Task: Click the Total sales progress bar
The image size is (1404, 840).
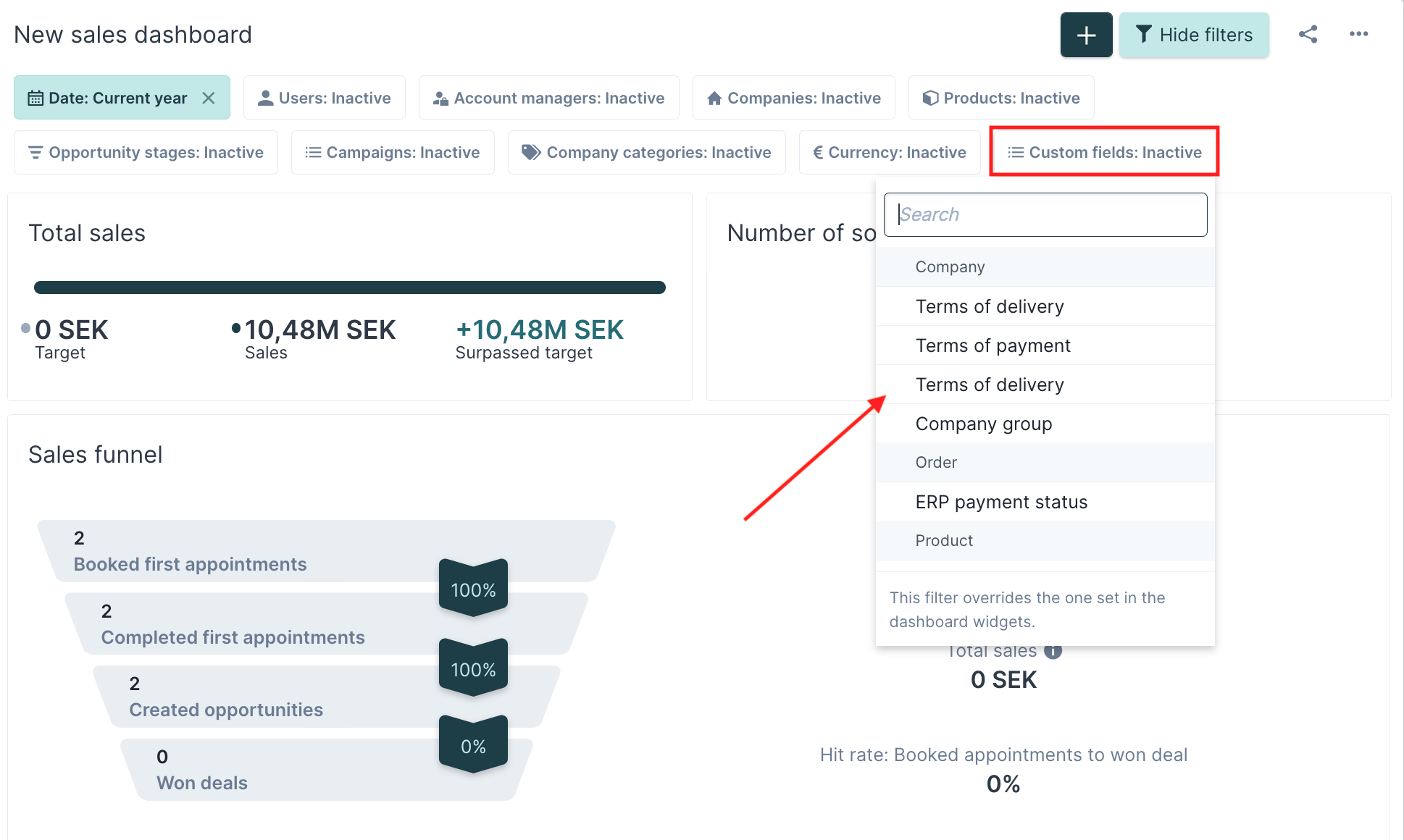Action: pyautogui.click(x=350, y=287)
